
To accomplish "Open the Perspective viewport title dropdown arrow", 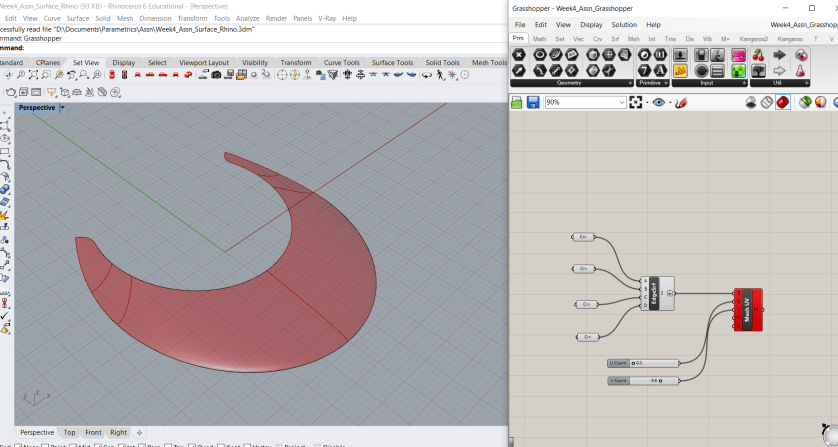I will tap(63, 107).
